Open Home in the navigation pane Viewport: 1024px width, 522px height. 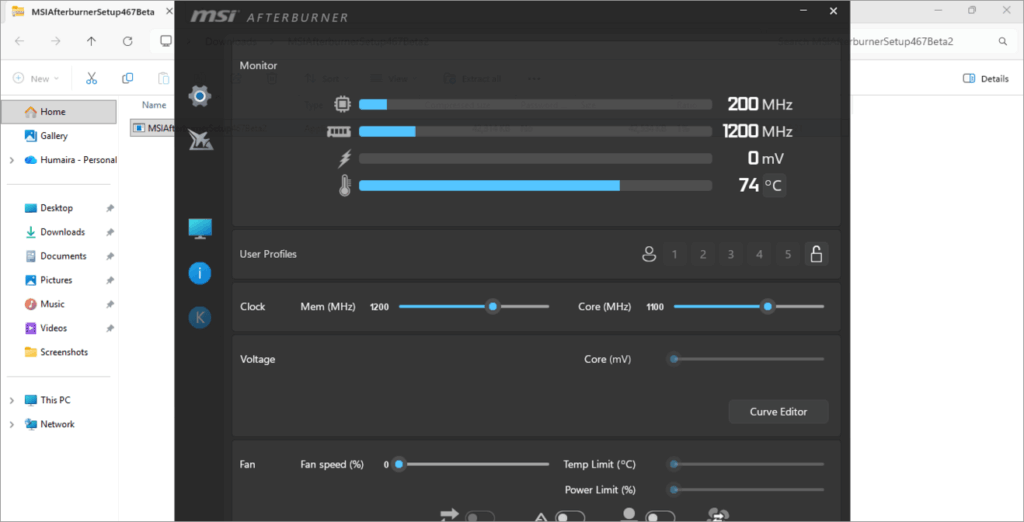point(59,112)
